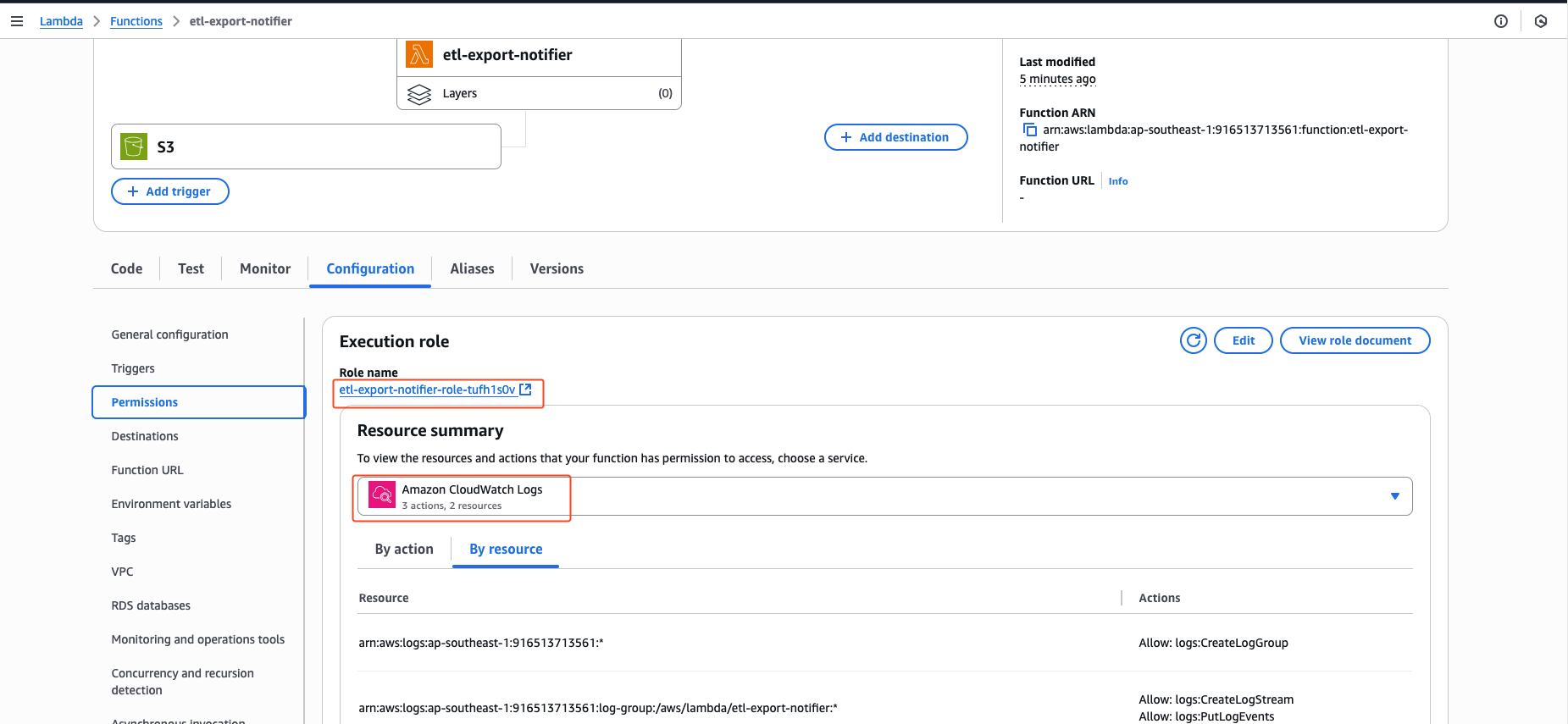Open the service dropdown arrow in Resource summary

(x=1395, y=496)
